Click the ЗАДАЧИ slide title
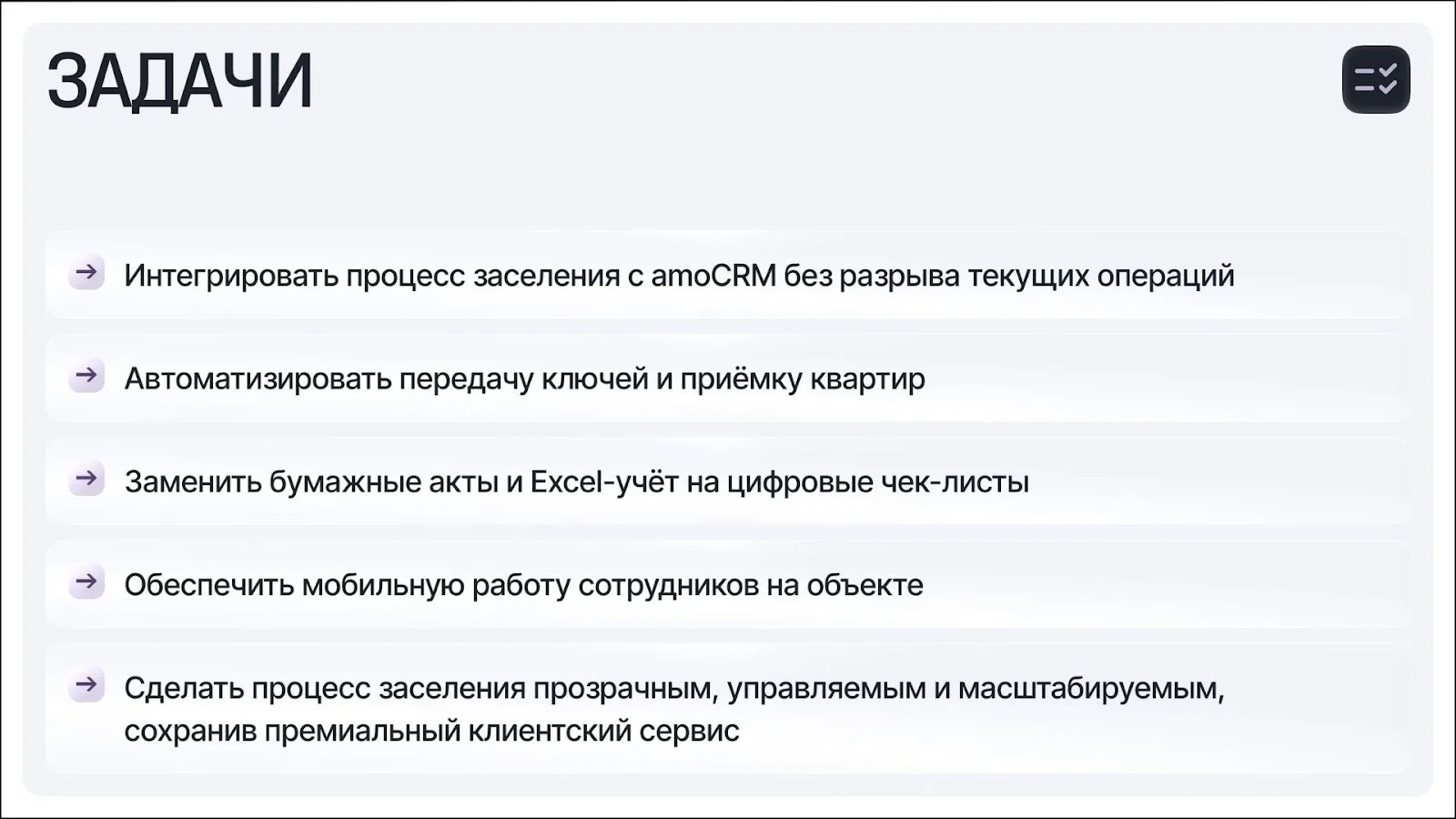The image size is (1456, 819). point(180,82)
